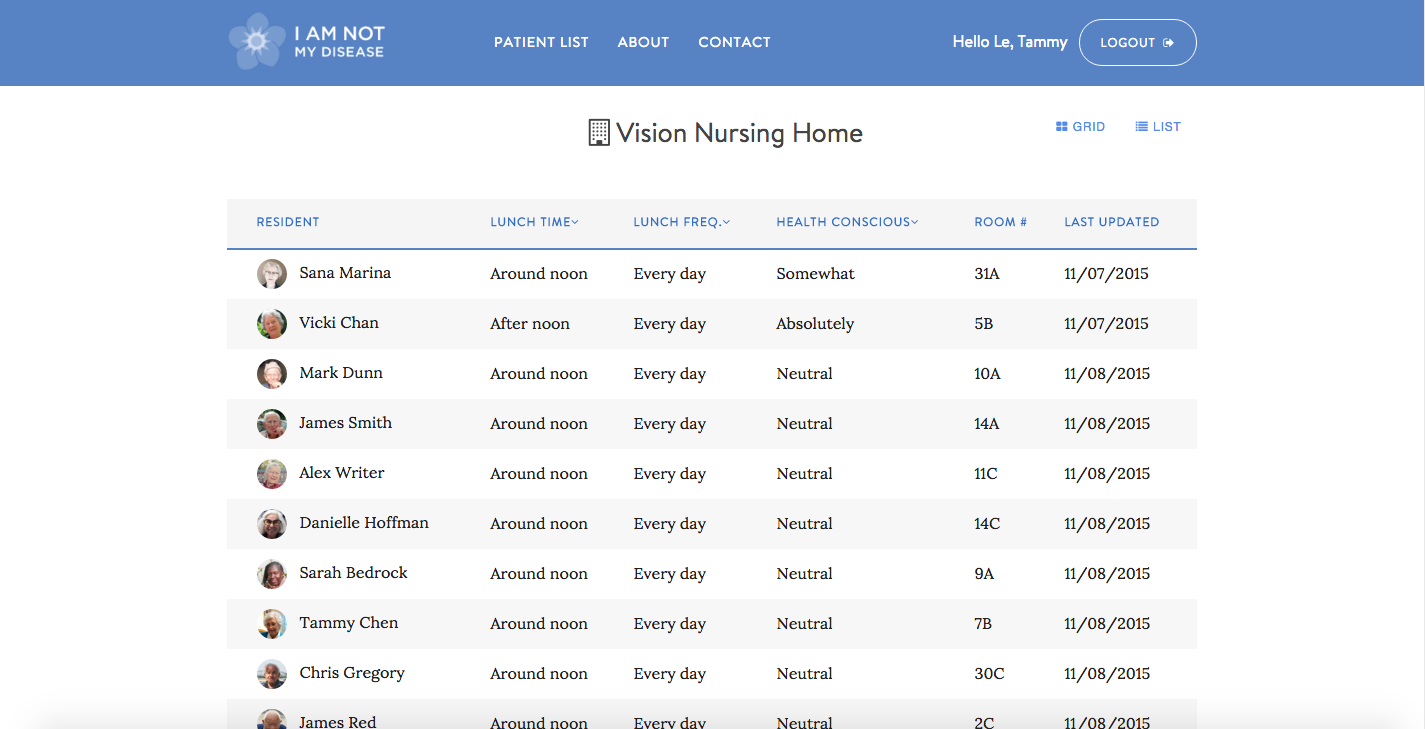1425x729 pixels.
Task: Click James Smith's avatar photo
Action: pos(272,424)
